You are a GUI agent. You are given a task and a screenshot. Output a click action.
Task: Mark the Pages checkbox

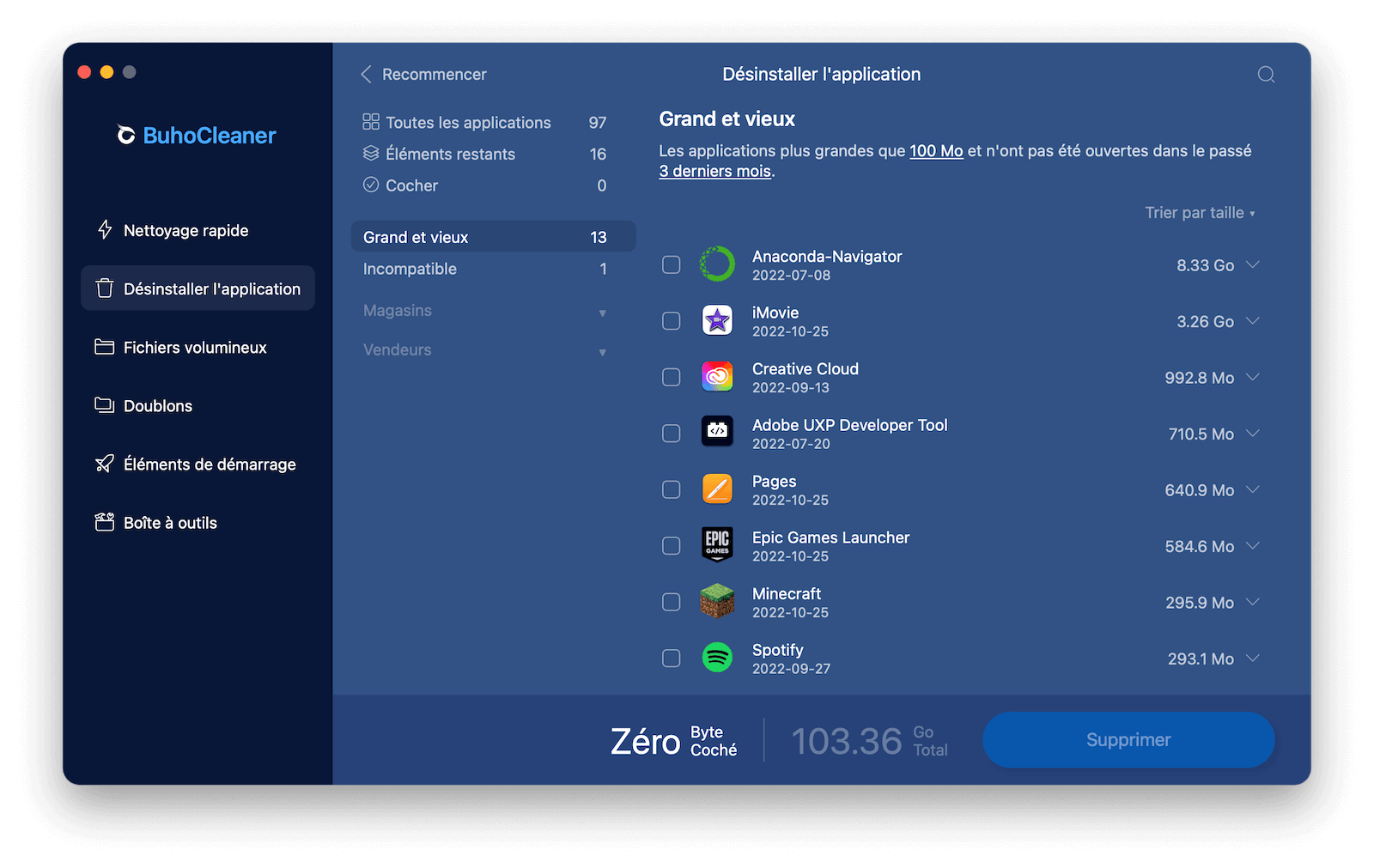click(x=672, y=489)
